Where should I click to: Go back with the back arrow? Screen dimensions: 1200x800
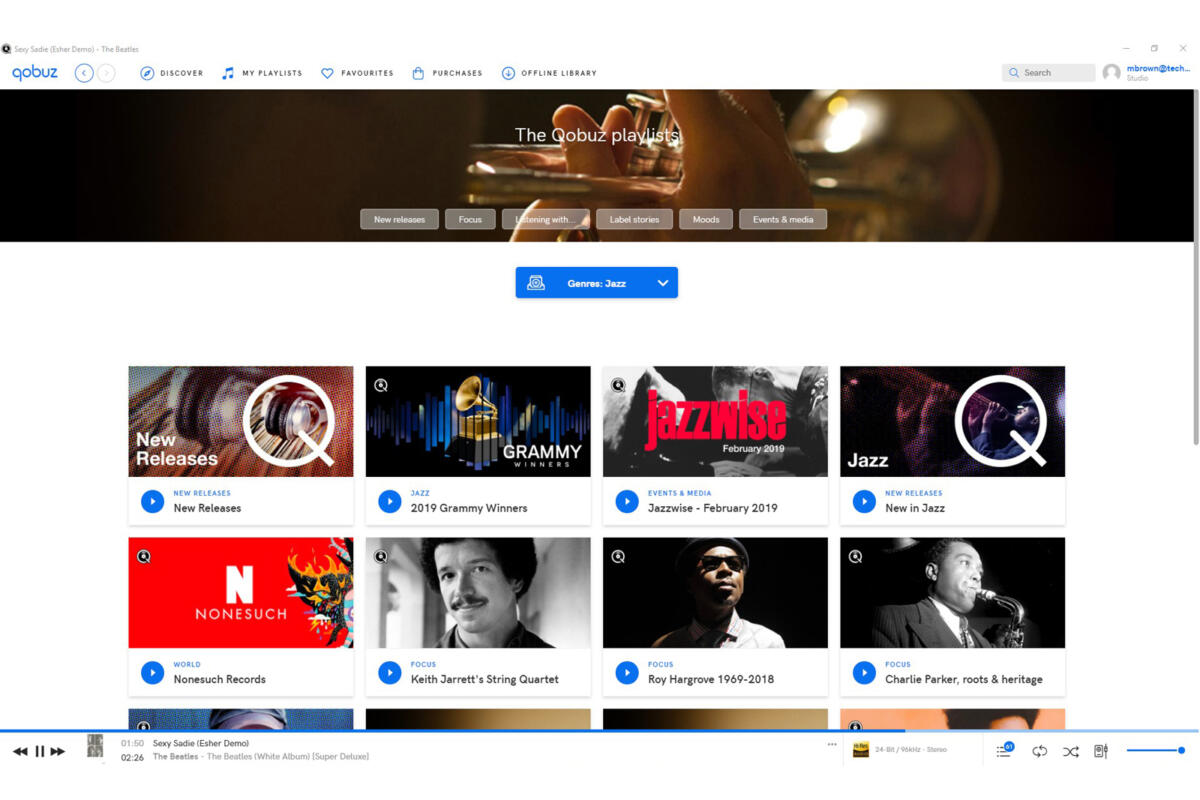tap(84, 73)
